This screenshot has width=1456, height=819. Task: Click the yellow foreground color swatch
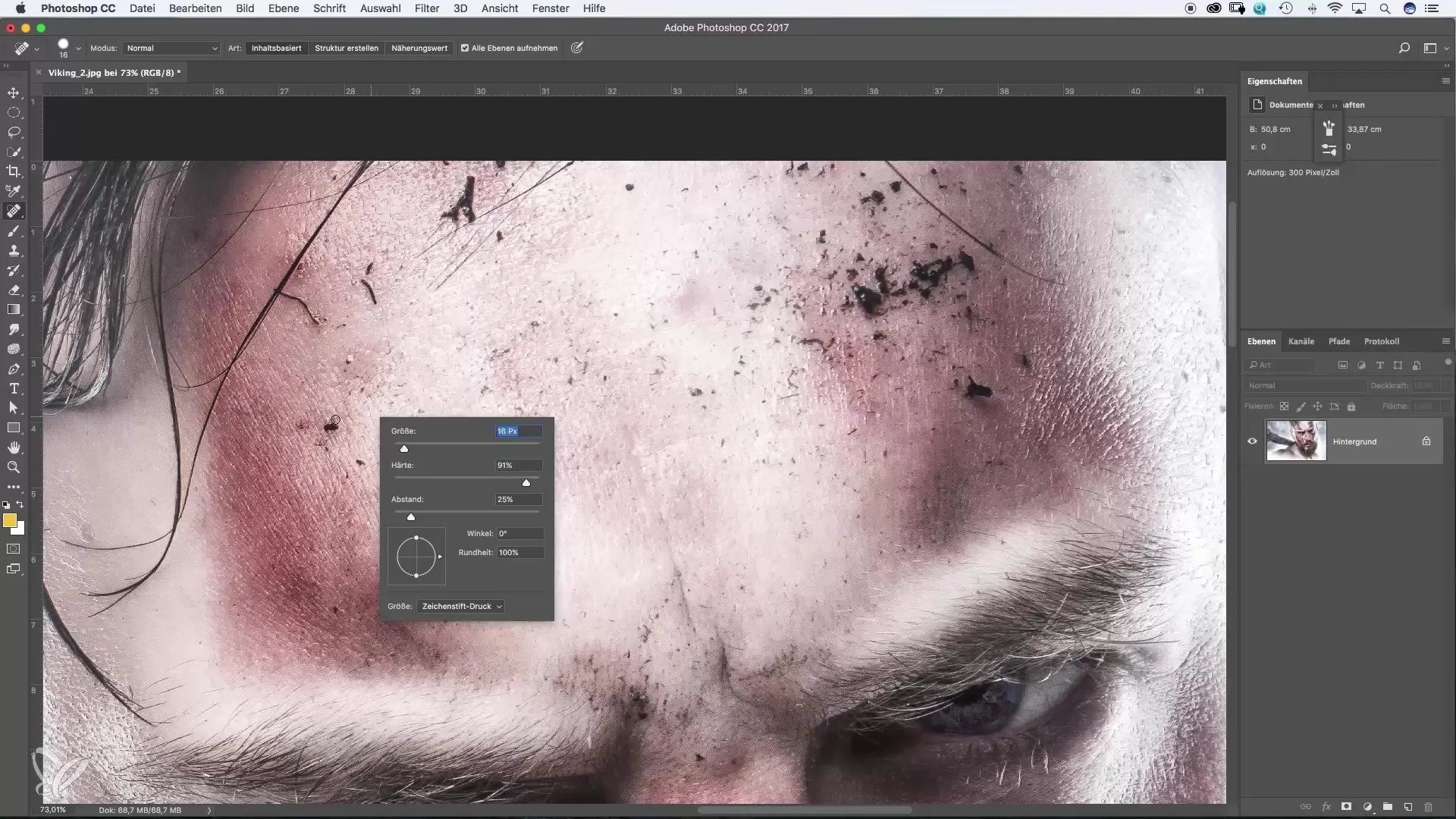(x=9, y=520)
